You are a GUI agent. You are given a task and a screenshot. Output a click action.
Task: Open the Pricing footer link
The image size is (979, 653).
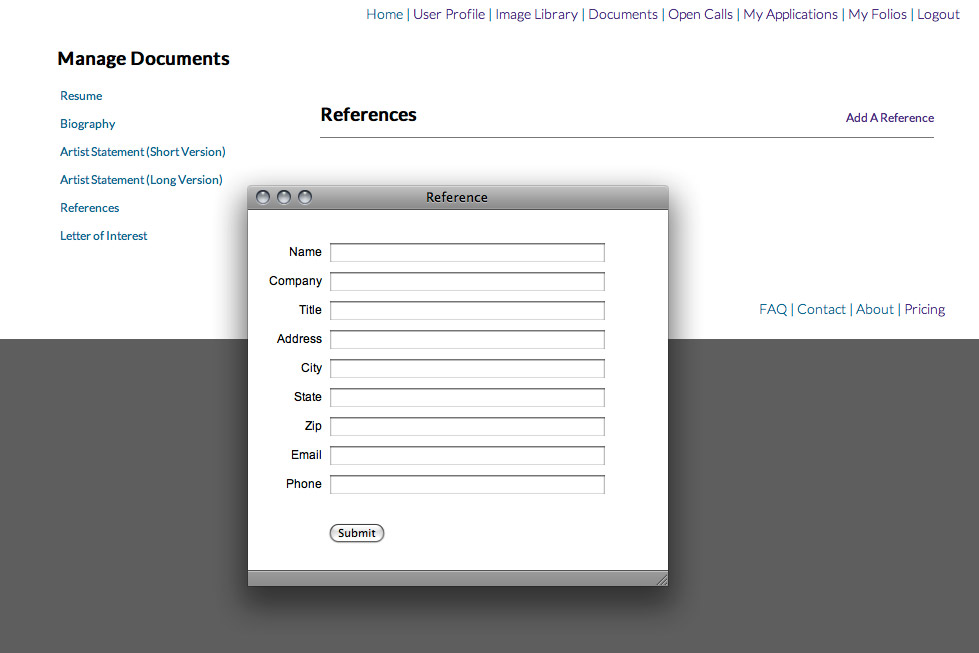tap(925, 310)
